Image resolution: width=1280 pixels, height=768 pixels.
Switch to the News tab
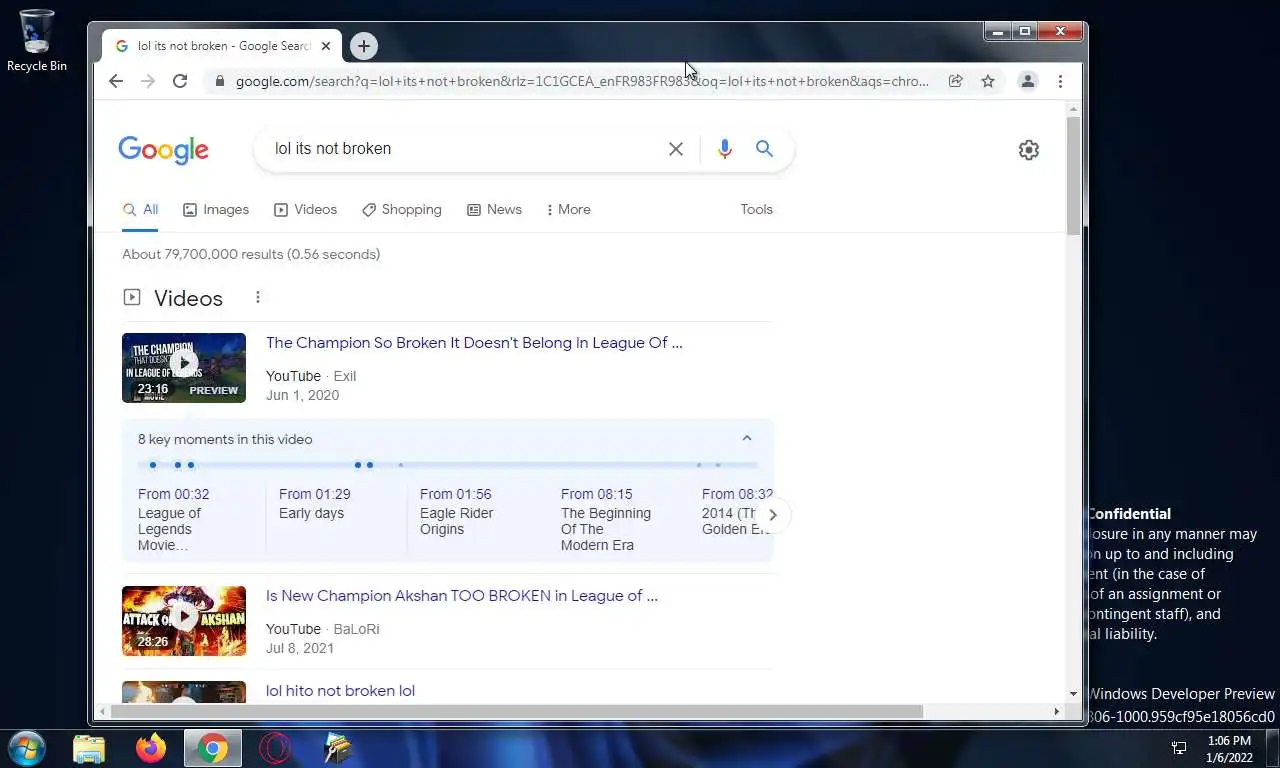tap(494, 210)
